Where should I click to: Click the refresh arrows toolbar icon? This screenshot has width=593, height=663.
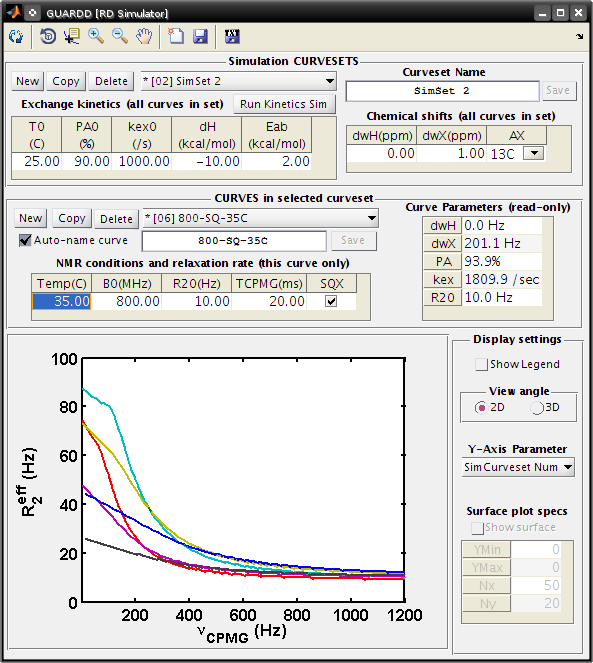point(16,36)
